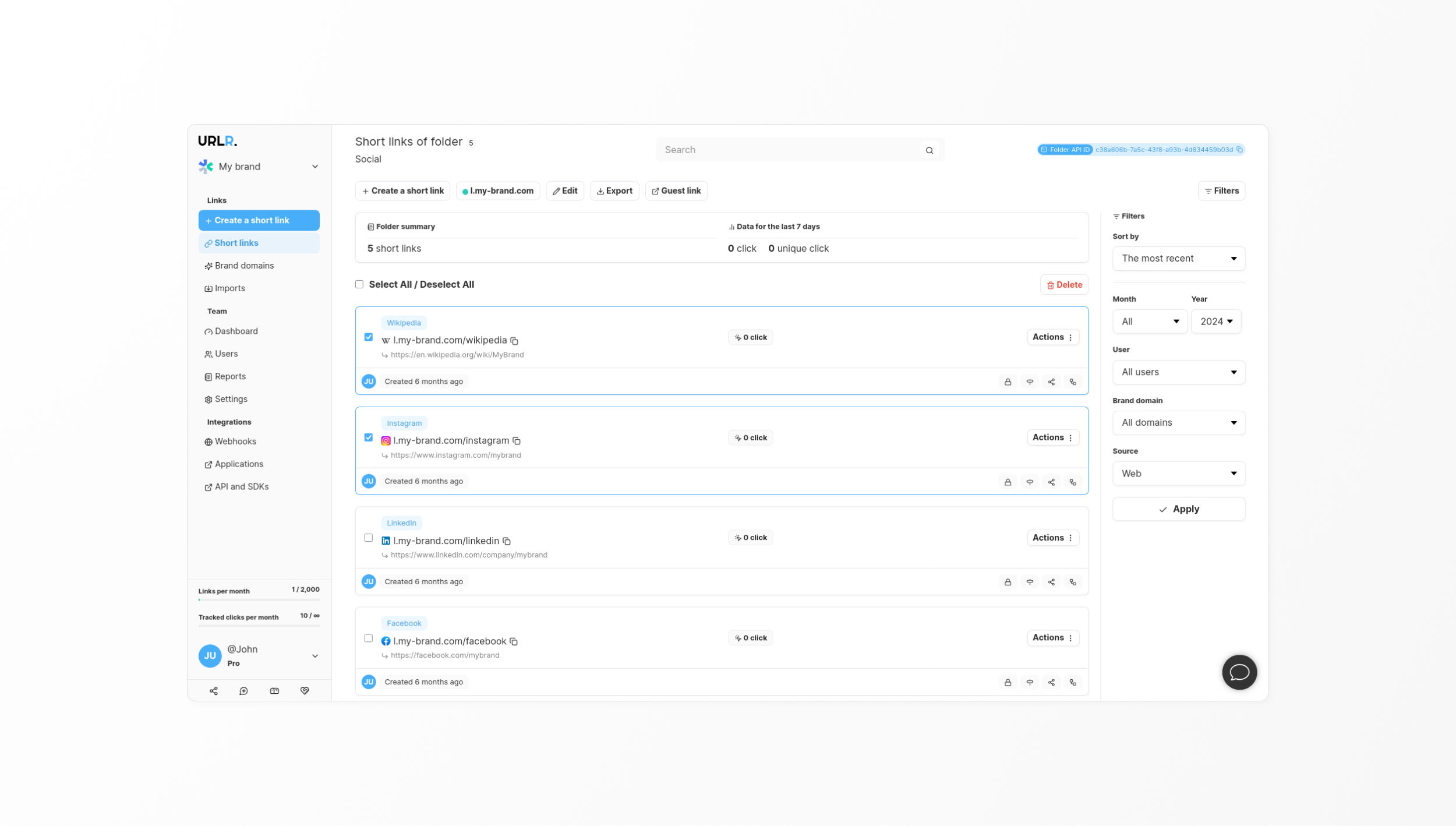Open Users in sidebar

point(259,354)
